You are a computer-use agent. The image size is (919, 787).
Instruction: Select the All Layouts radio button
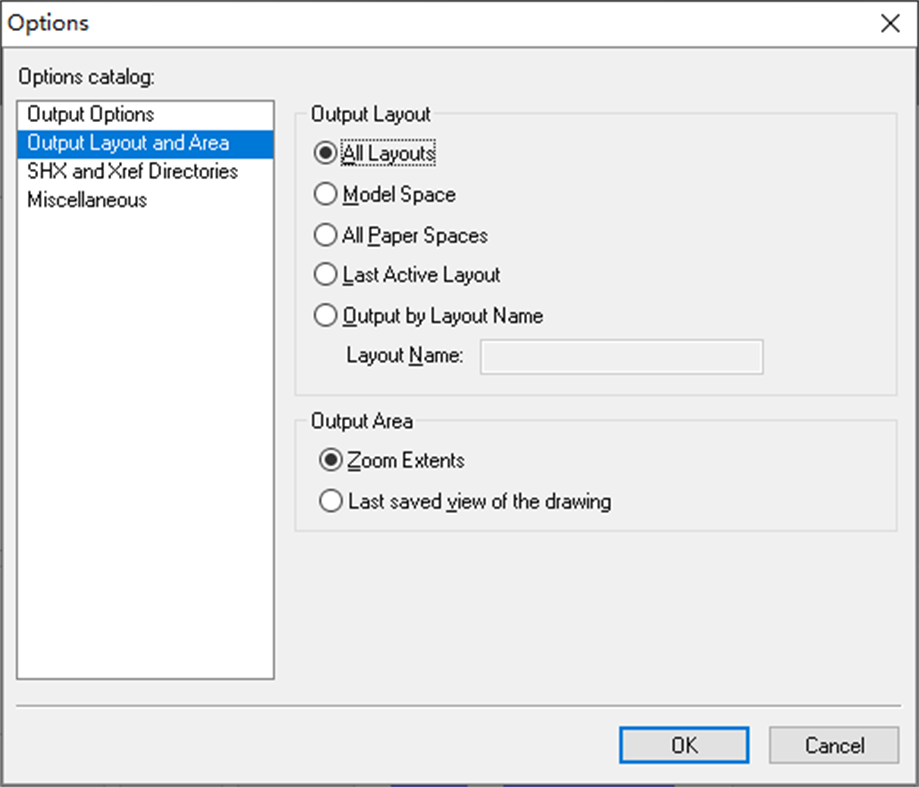click(x=325, y=153)
